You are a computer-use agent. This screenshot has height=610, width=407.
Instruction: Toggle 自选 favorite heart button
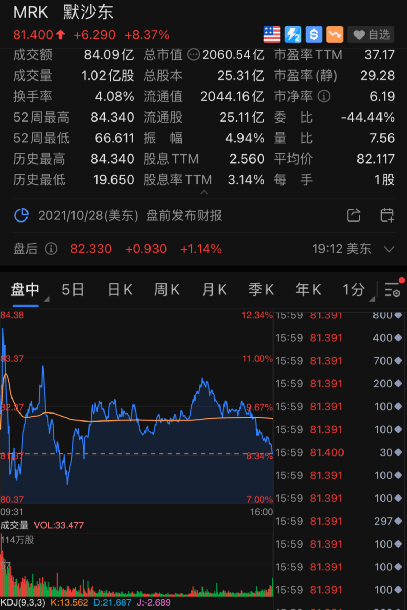click(371, 35)
